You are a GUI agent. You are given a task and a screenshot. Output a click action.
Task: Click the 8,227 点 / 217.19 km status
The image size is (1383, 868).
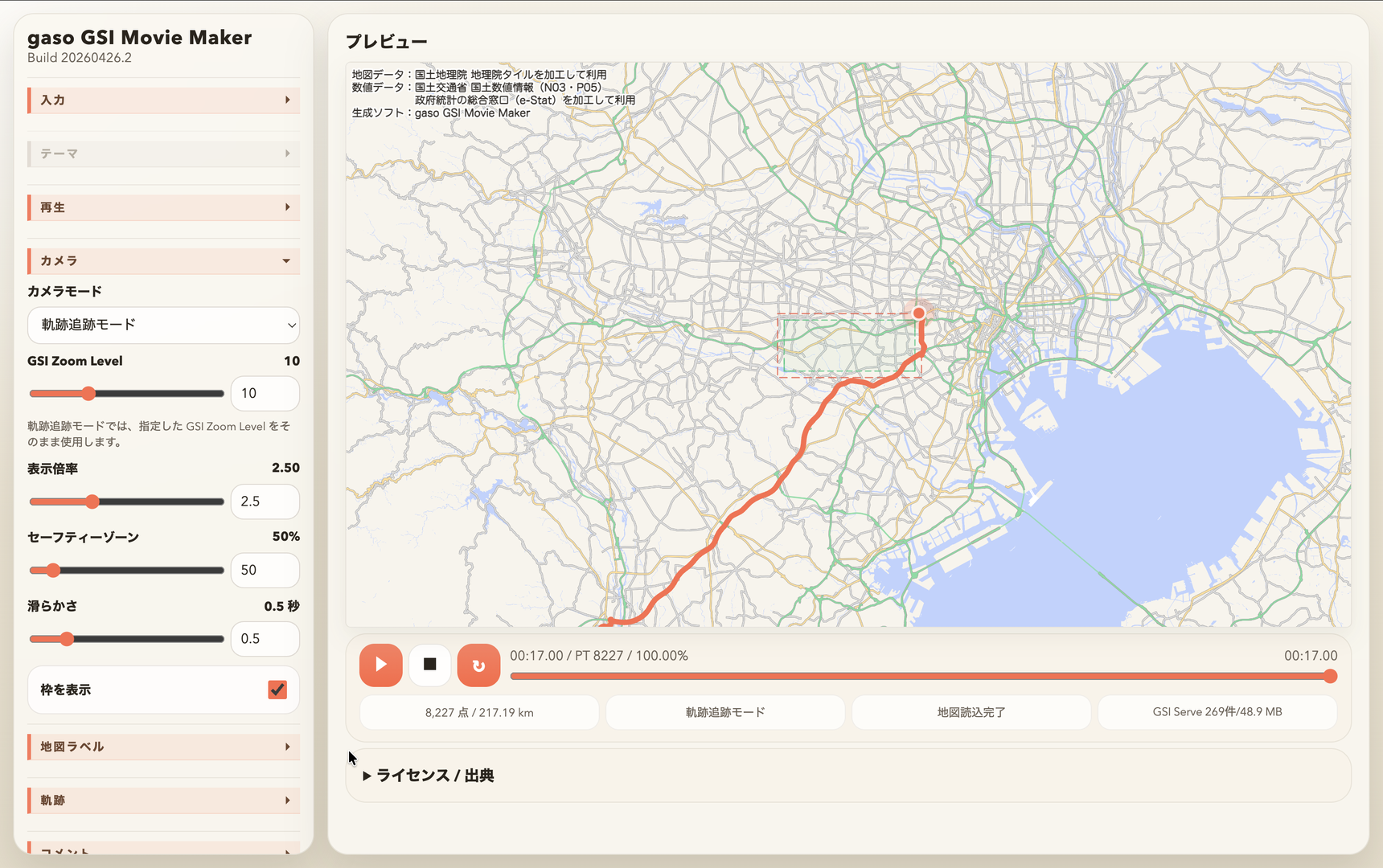pyautogui.click(x=479, y=713)
